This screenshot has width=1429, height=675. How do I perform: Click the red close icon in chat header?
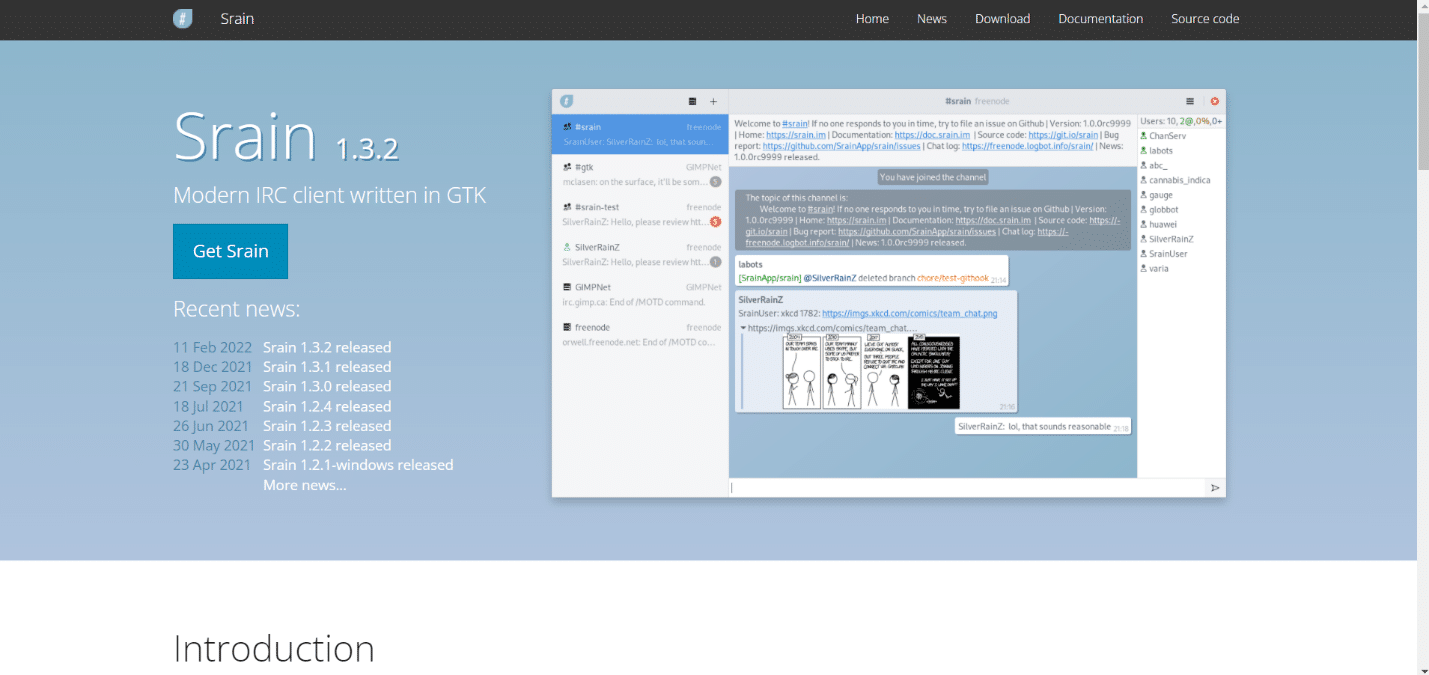[1214, 101]
